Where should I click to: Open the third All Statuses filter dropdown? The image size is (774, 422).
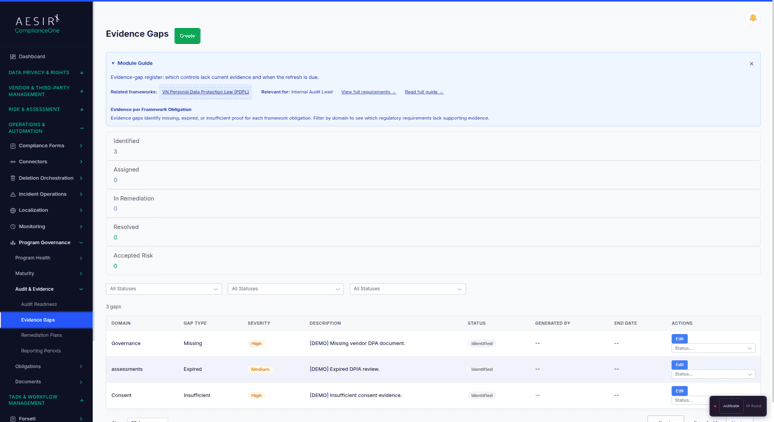(x=407, y=289)
